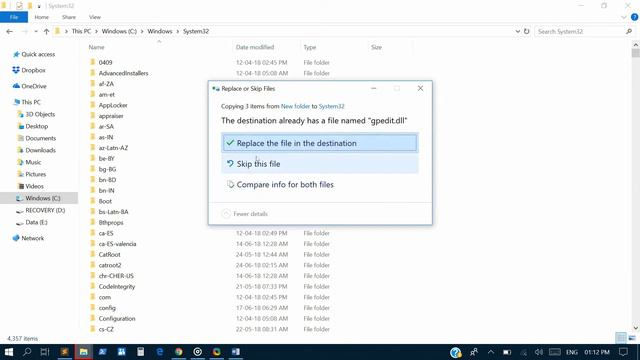Choose Skip this file option
640x360 pixels.
point(320,164)
